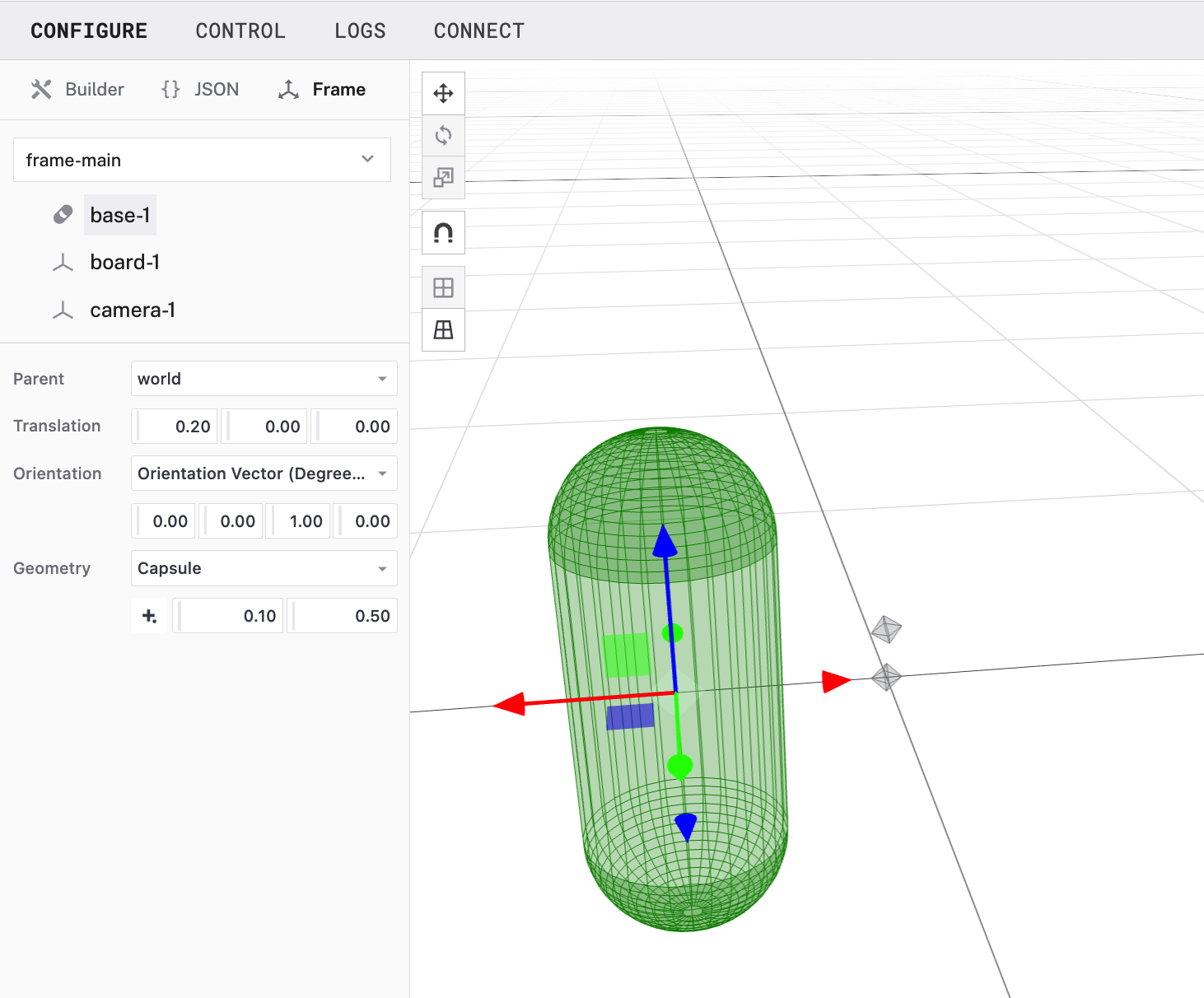Go to the CONNECT tab
Image resolution: width=1204 pixels, height=998 pixels.
click(x=478, y=30)
